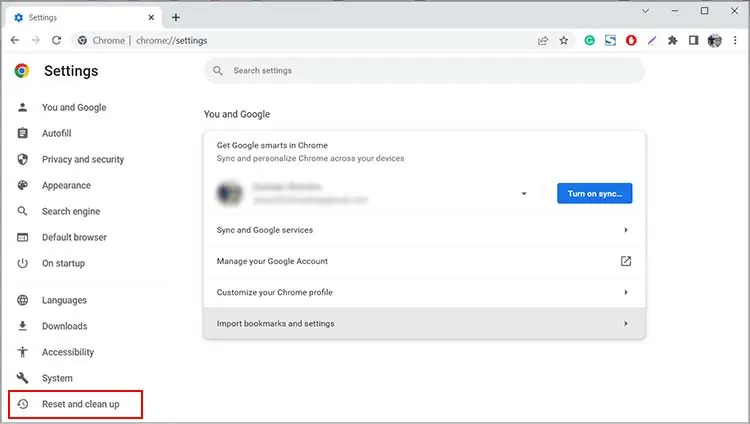Screen dimensions: 750x424
Task: Click the Accessibility figure icon
Action: click(22, 352)
